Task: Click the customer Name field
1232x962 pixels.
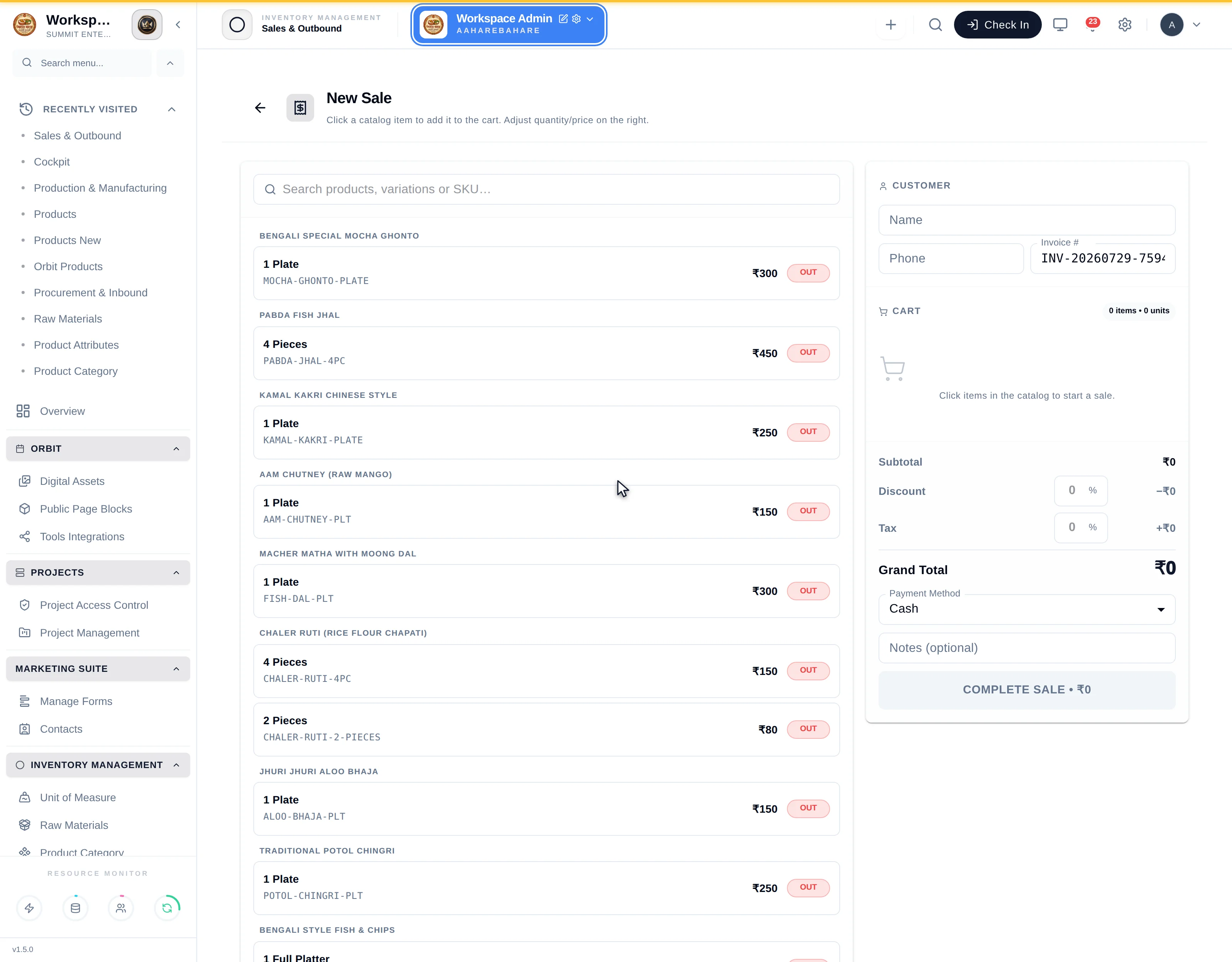Action: [x=1027, y=220]
